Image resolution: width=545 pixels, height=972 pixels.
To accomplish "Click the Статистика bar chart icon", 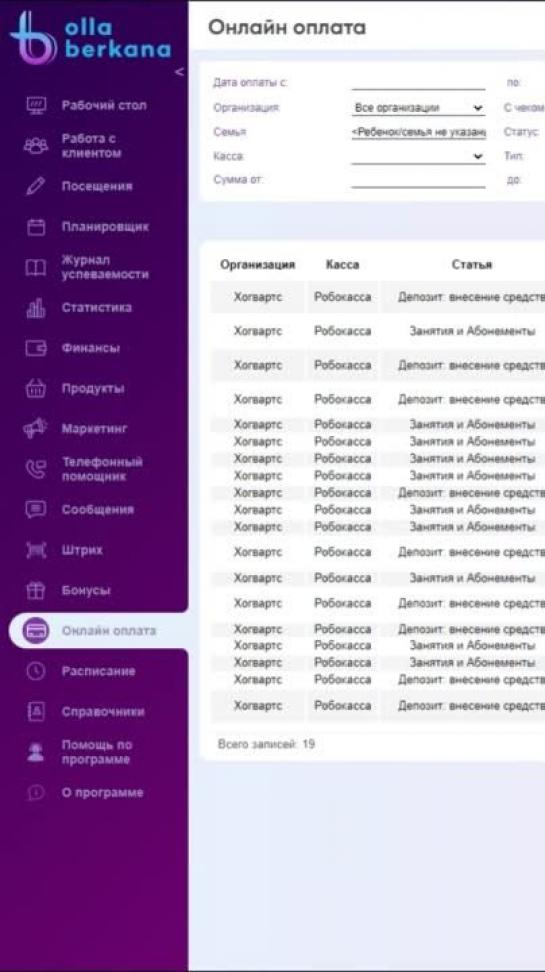I will click(32, 308).
